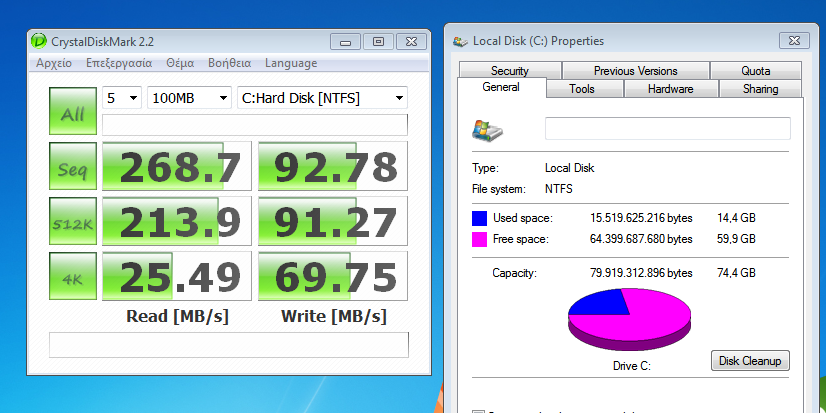Click the disk usage pie chart
The image size is (826, 413).
click(629, 319)
